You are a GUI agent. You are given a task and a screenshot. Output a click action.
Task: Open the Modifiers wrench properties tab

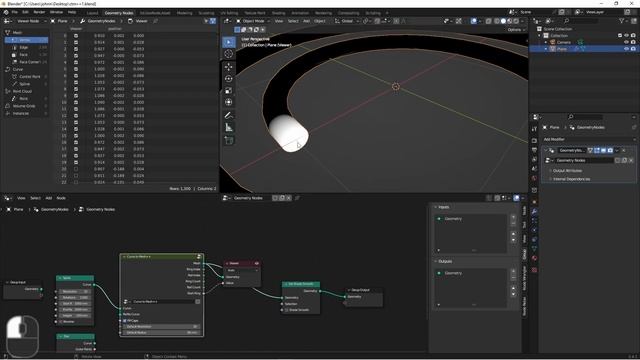(x=534, y=211)
